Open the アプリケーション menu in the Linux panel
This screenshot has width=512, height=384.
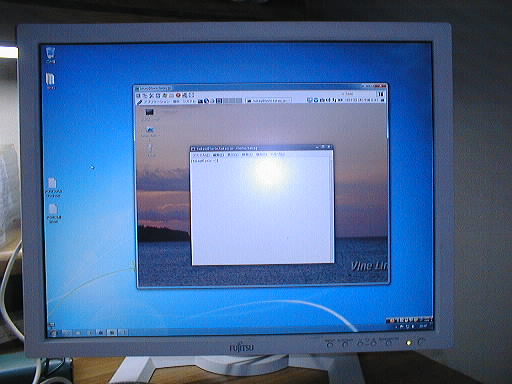point(156,101)
